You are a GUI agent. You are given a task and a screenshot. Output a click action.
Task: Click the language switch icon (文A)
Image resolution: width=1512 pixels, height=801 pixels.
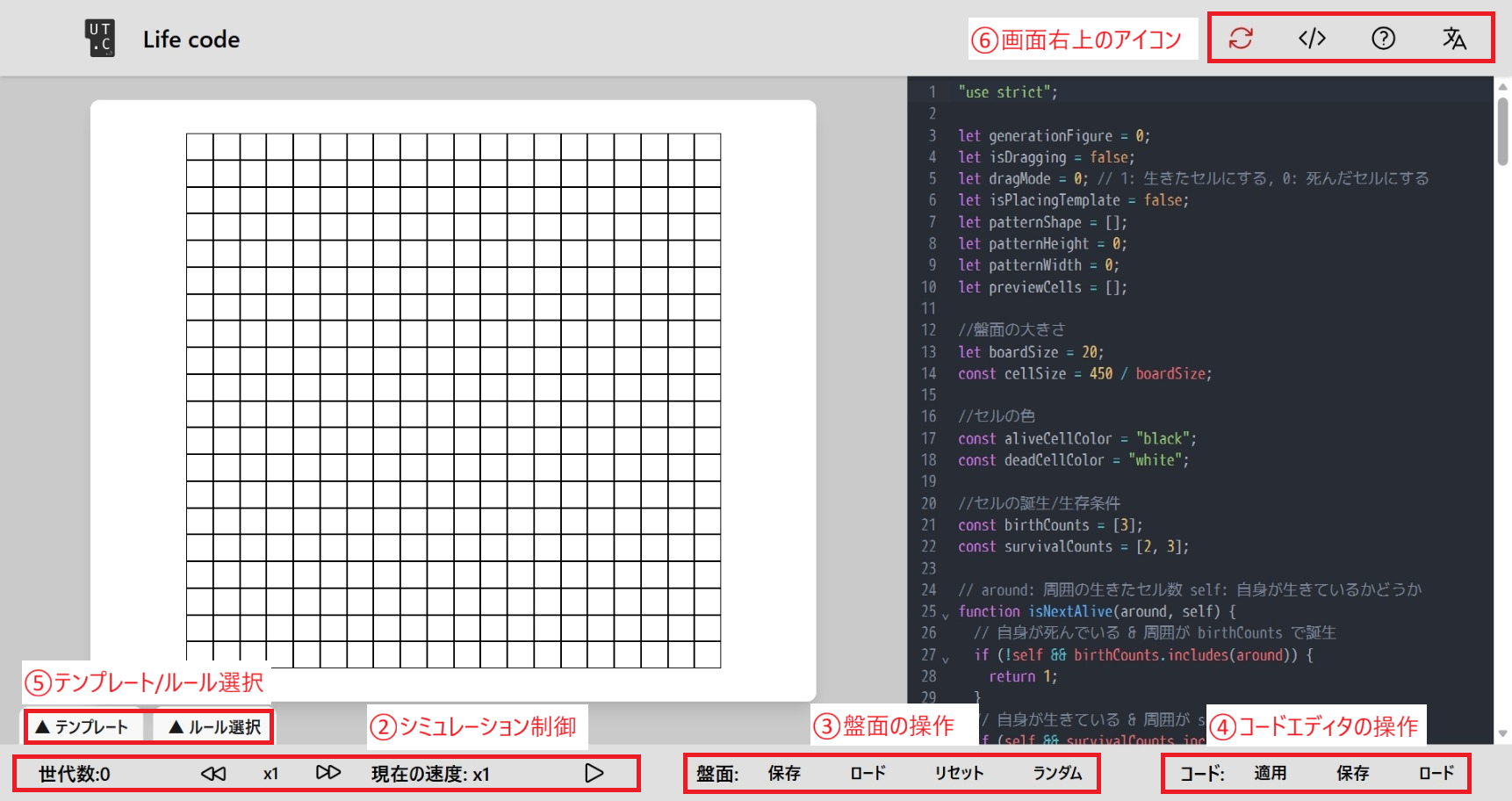coord(1455,38)
